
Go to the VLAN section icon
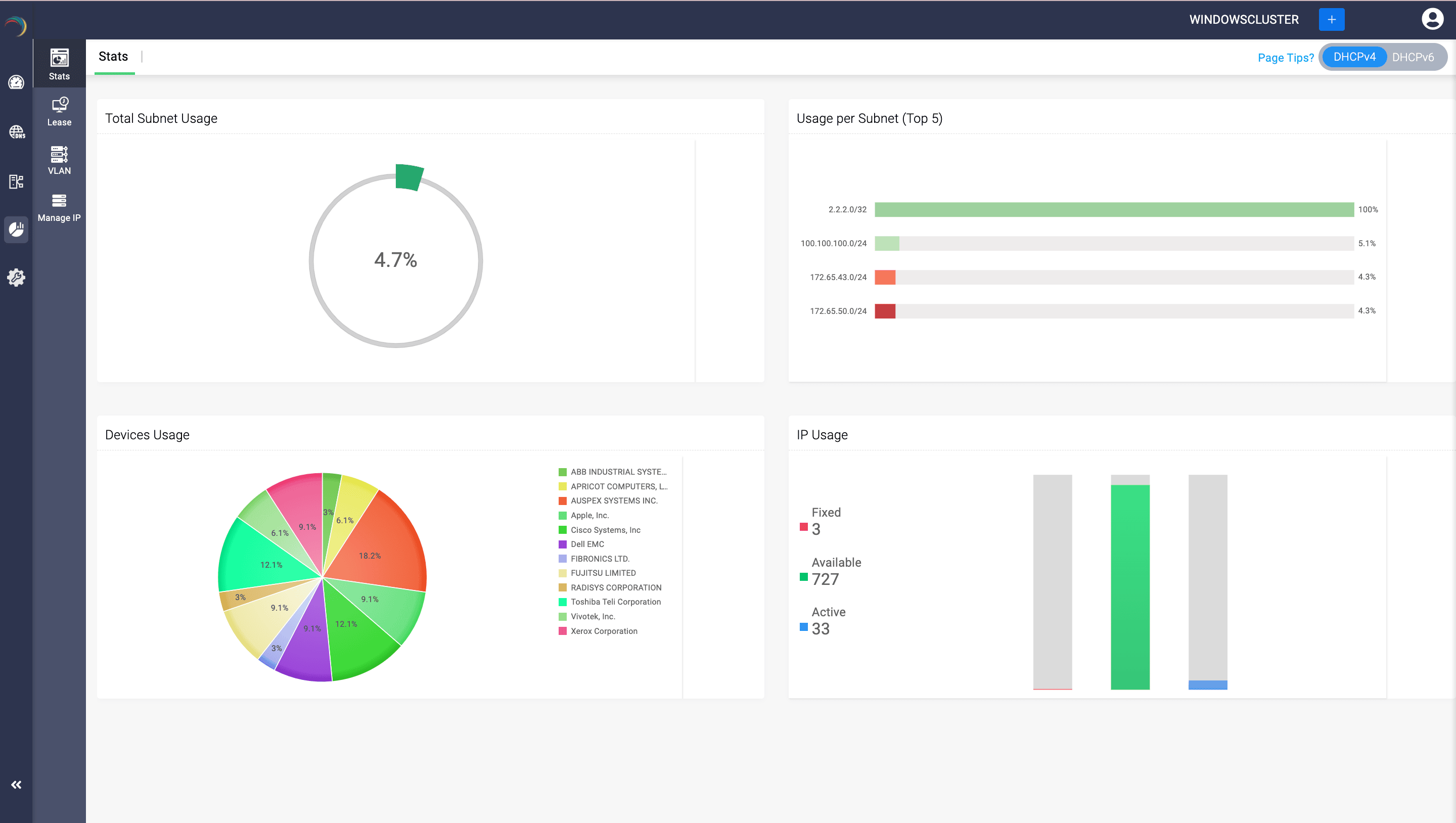pos(59,160)
